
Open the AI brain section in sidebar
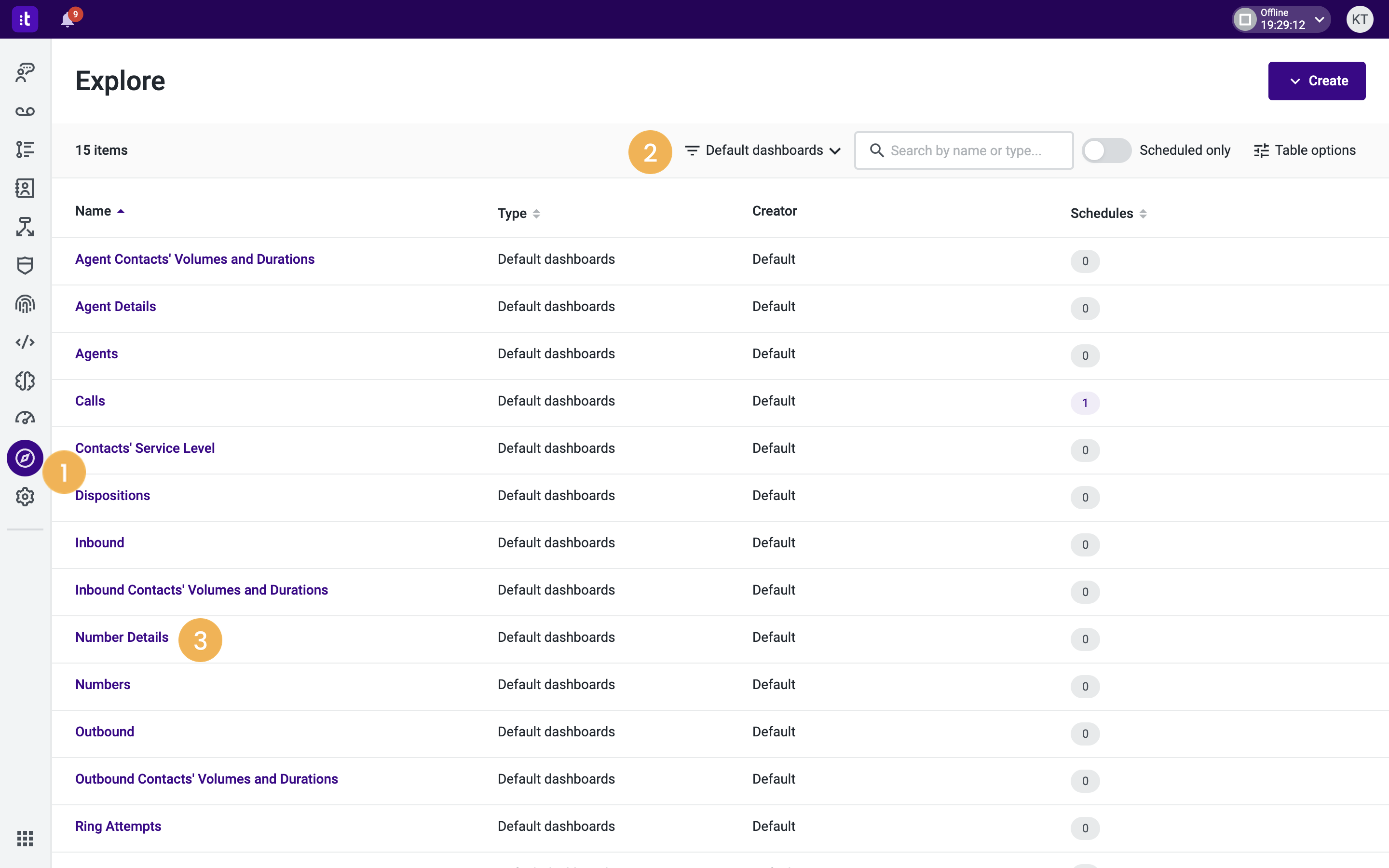coord(25,380)
